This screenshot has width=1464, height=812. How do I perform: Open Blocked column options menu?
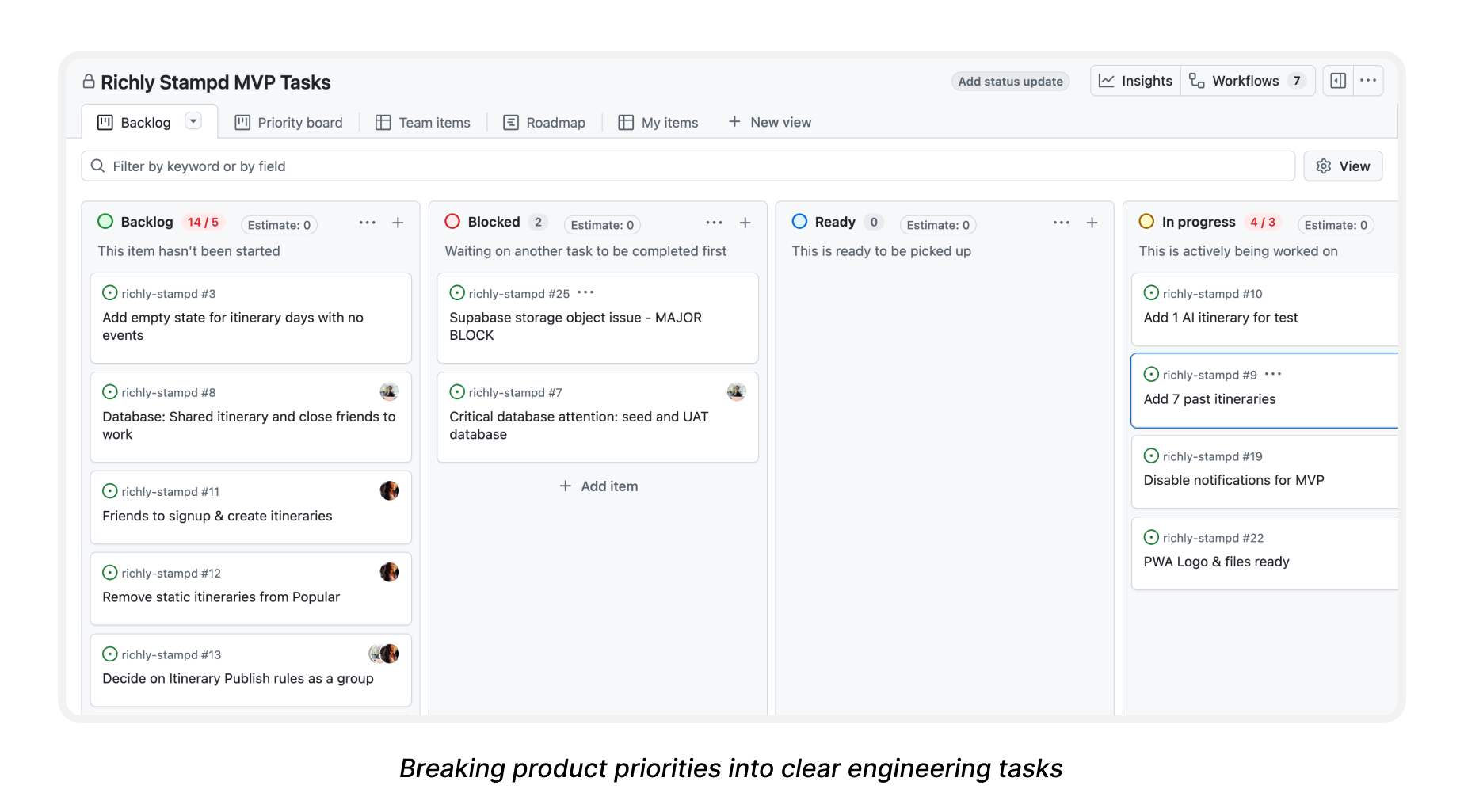(x=715, y=223)
